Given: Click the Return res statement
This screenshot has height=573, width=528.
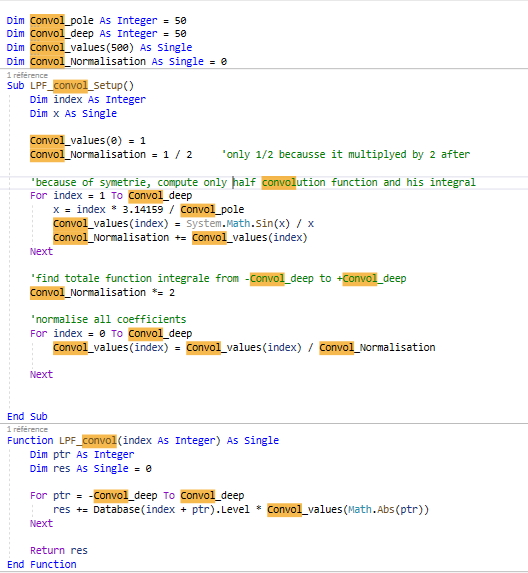Looking at the screenshot, I should point(59,550).
